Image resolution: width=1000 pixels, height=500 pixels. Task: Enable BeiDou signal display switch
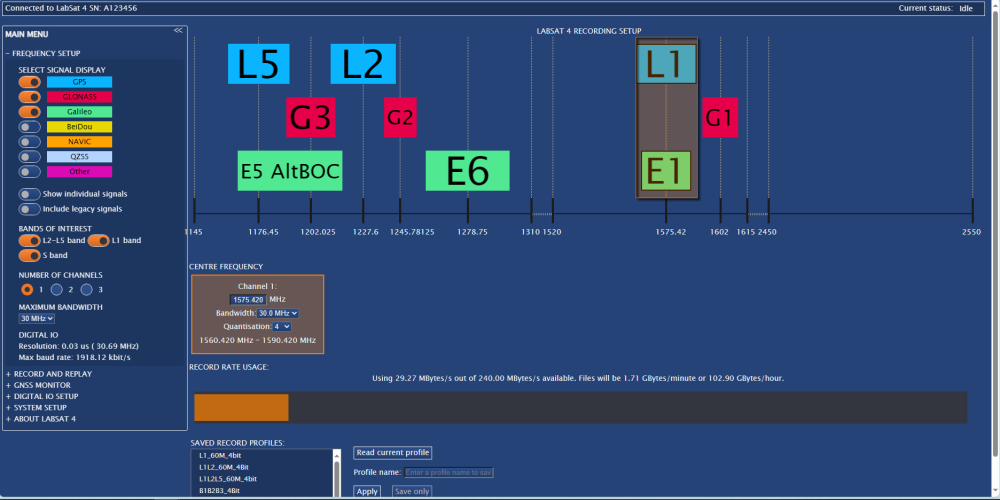pyautogui.click(x=29, y=127)
